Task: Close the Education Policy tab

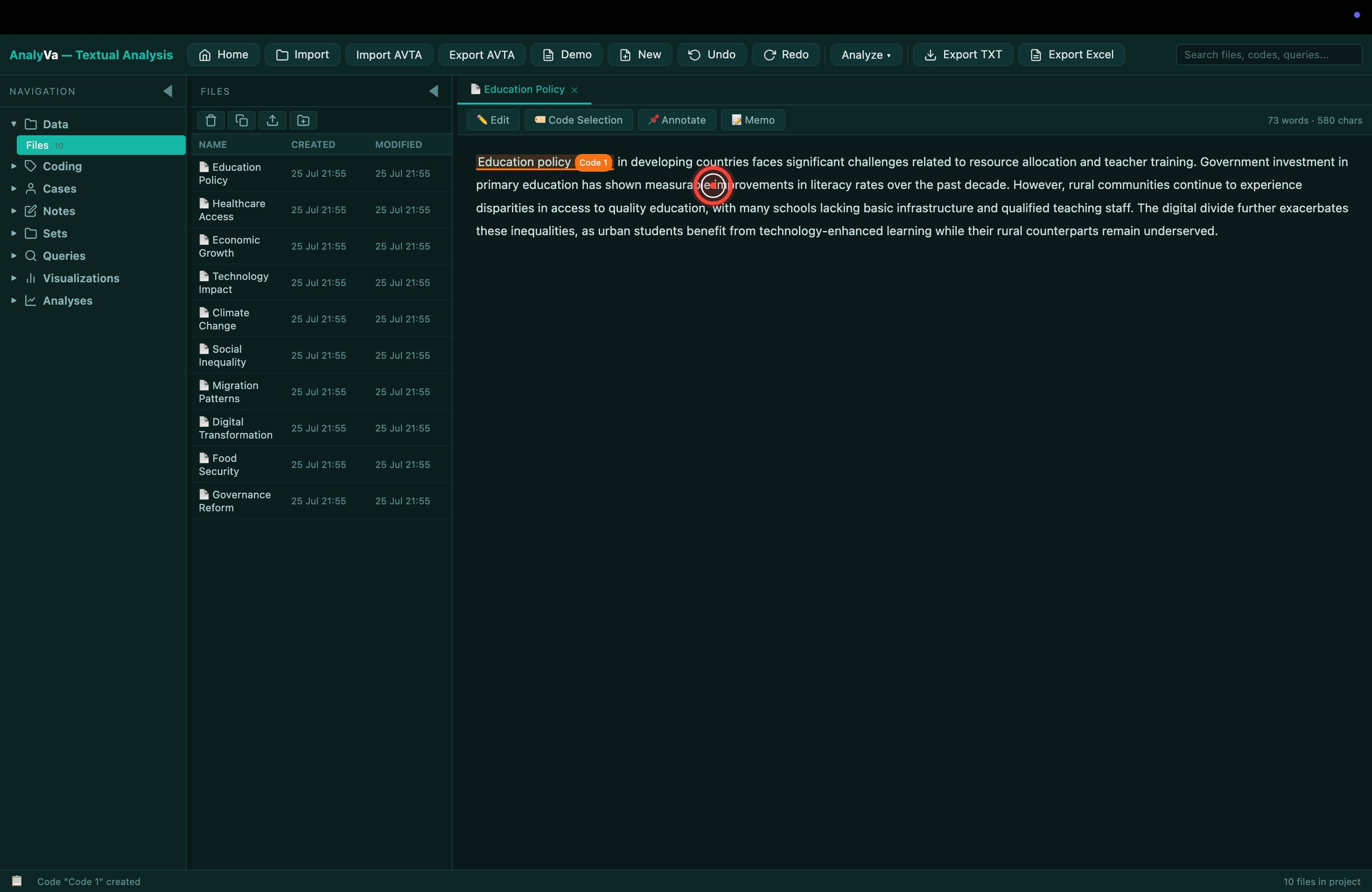Action: pyautogui.click(x=574, y=90)
